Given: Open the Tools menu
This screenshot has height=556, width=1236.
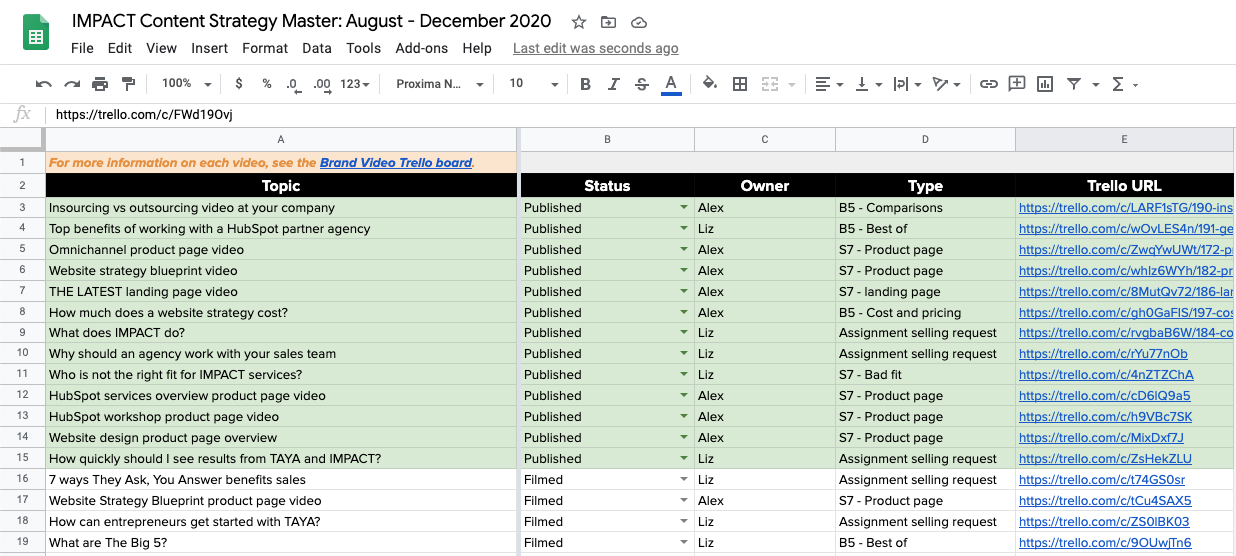Looking at the screenshot, I should click(364, 48).
